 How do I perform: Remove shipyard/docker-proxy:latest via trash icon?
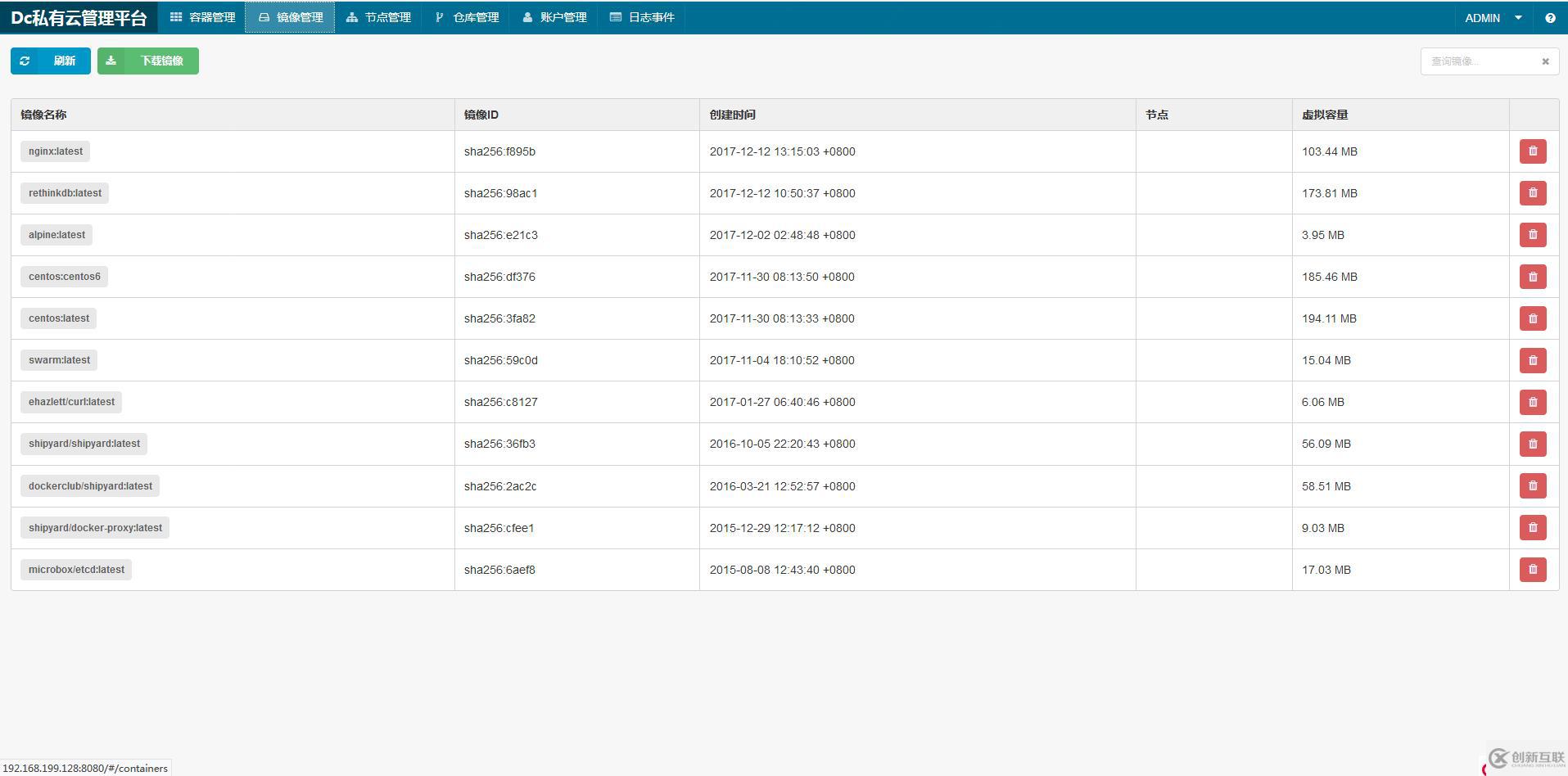pyautogui.click(x=1532, y=528)
